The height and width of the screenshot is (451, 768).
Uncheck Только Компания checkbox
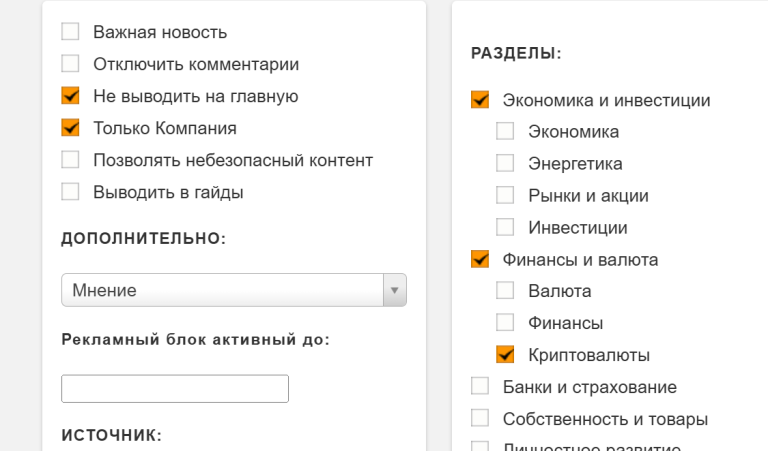click(70, 127)
